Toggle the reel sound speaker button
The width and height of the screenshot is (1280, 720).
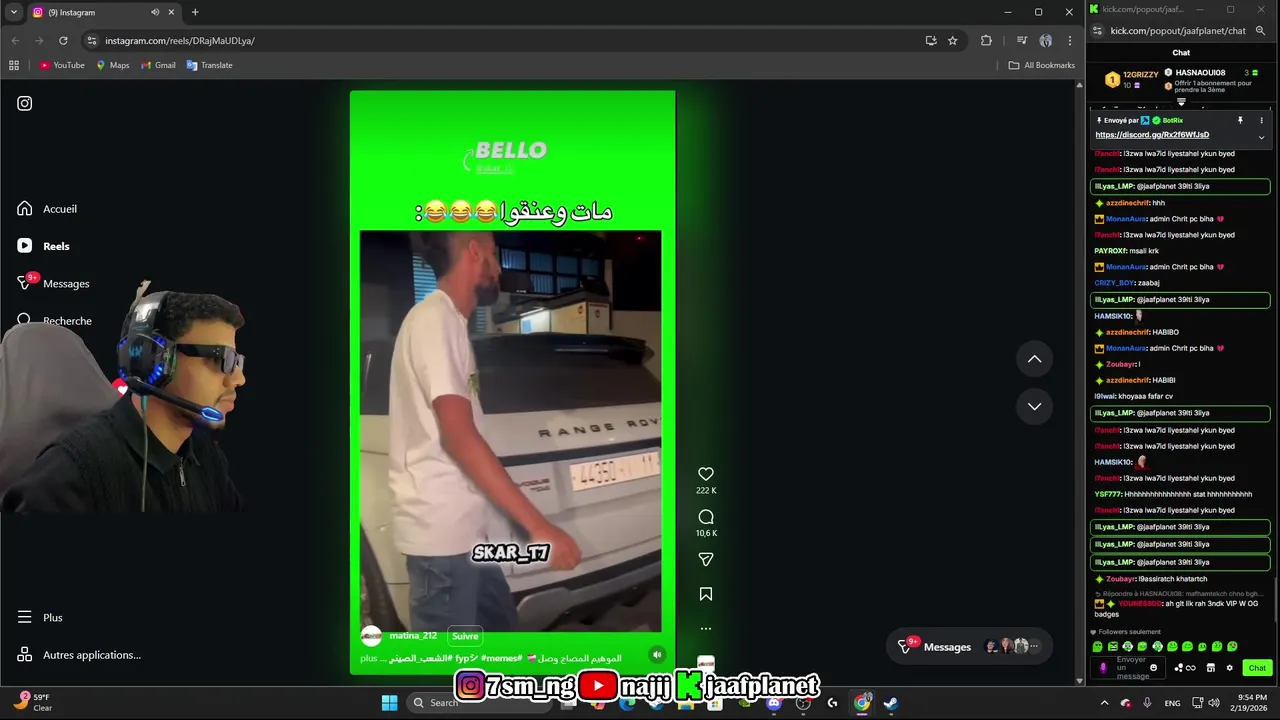pyautogui.click(x=657, y=655)
